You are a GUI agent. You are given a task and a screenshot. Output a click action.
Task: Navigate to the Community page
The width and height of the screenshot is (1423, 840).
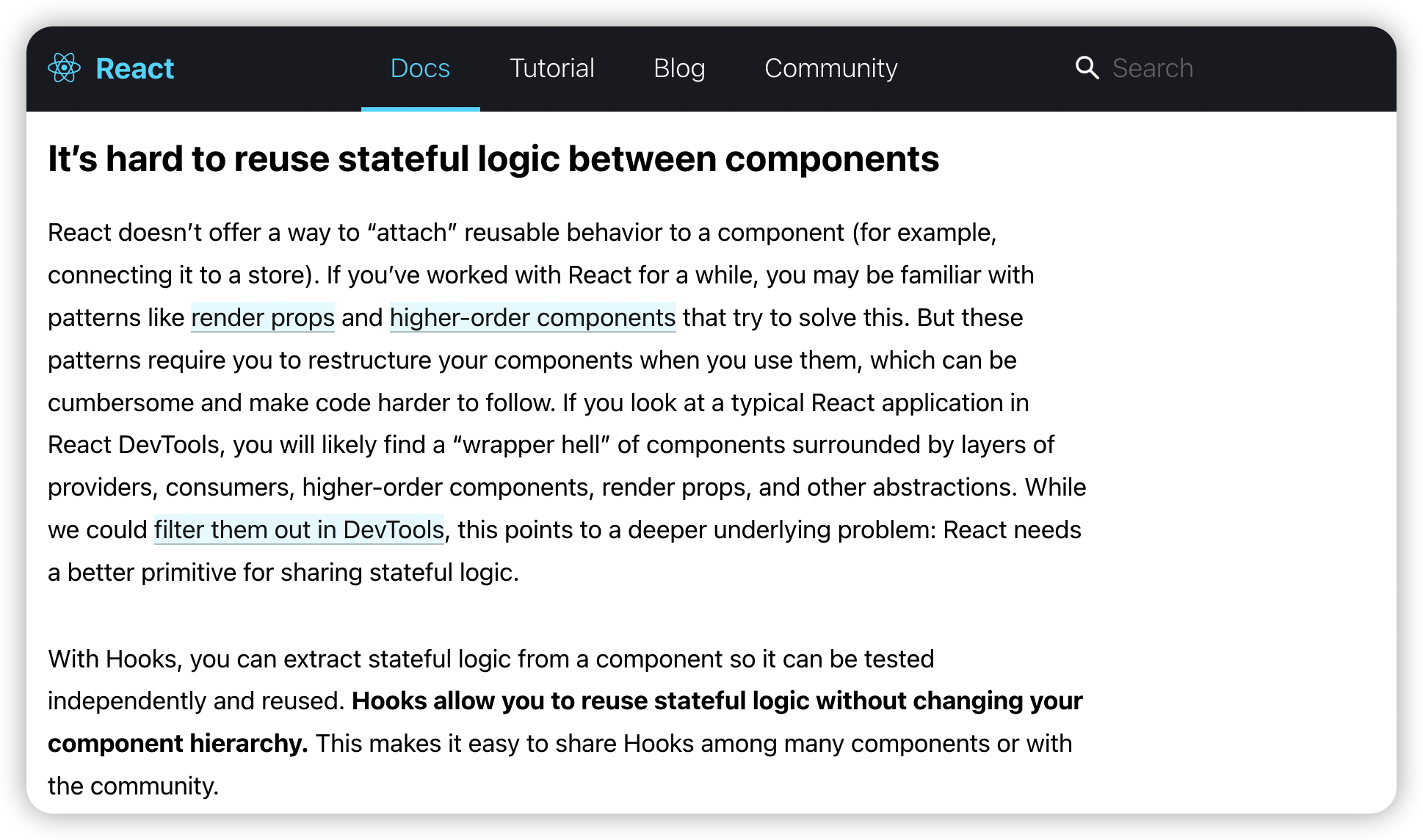(830, 68)
